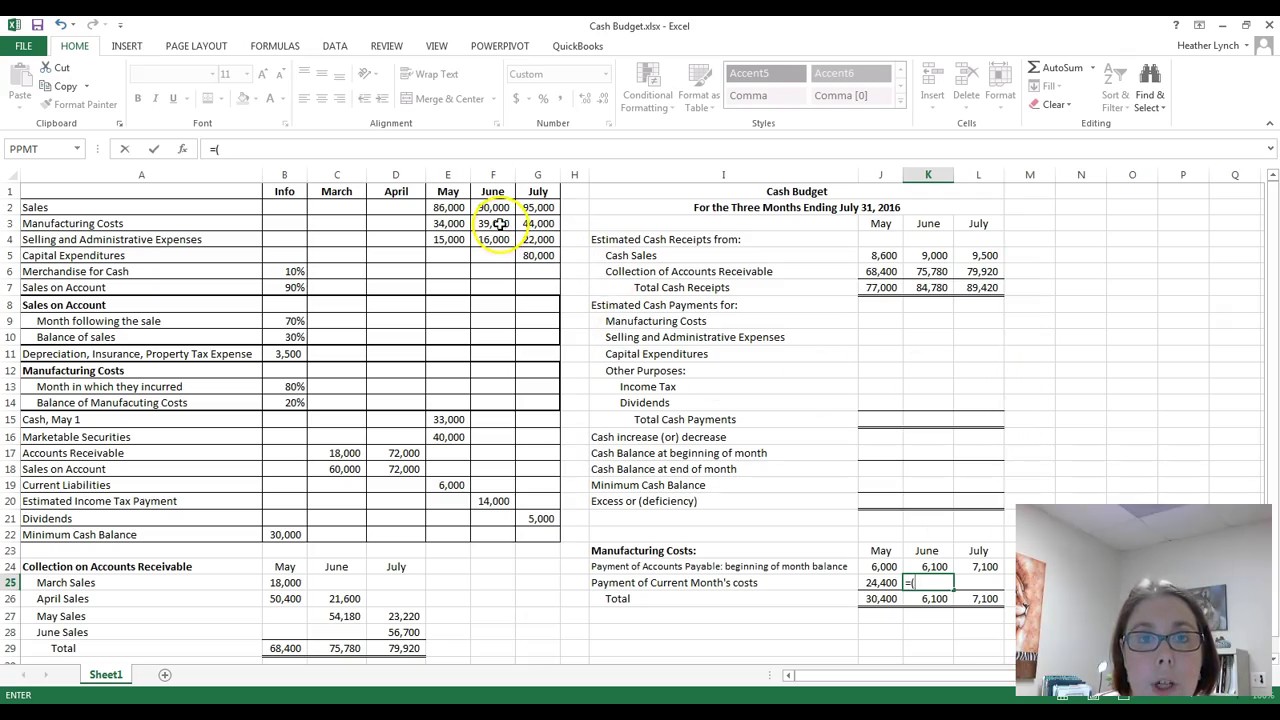The height and width of the screenshot is (720, 1280).
Task: Switch to the DATA tab
Action: point(335,46)
